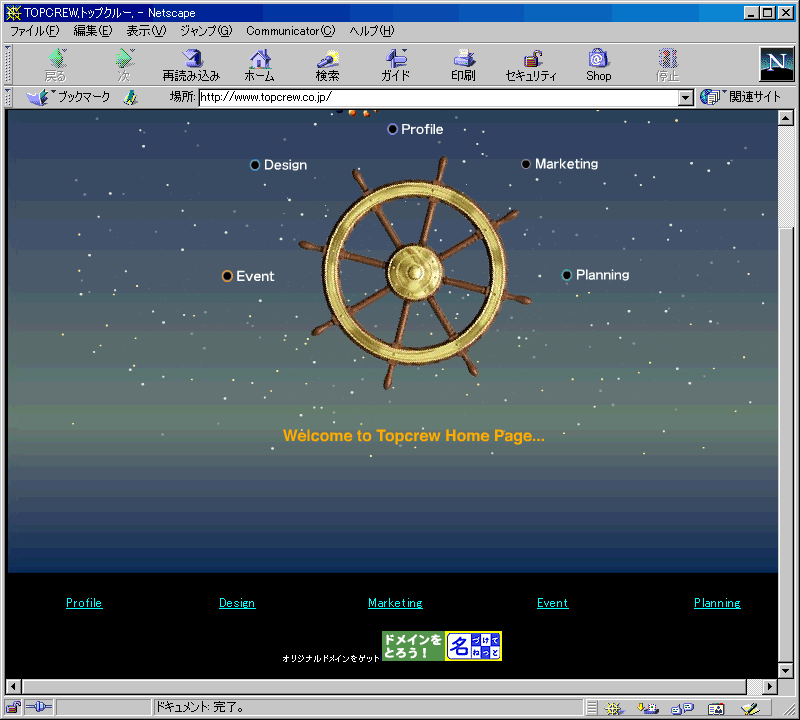Click the オリジナルドメインをゲット caption
Viewport: 800px width, 720px height.
click(x=331, y=658)
